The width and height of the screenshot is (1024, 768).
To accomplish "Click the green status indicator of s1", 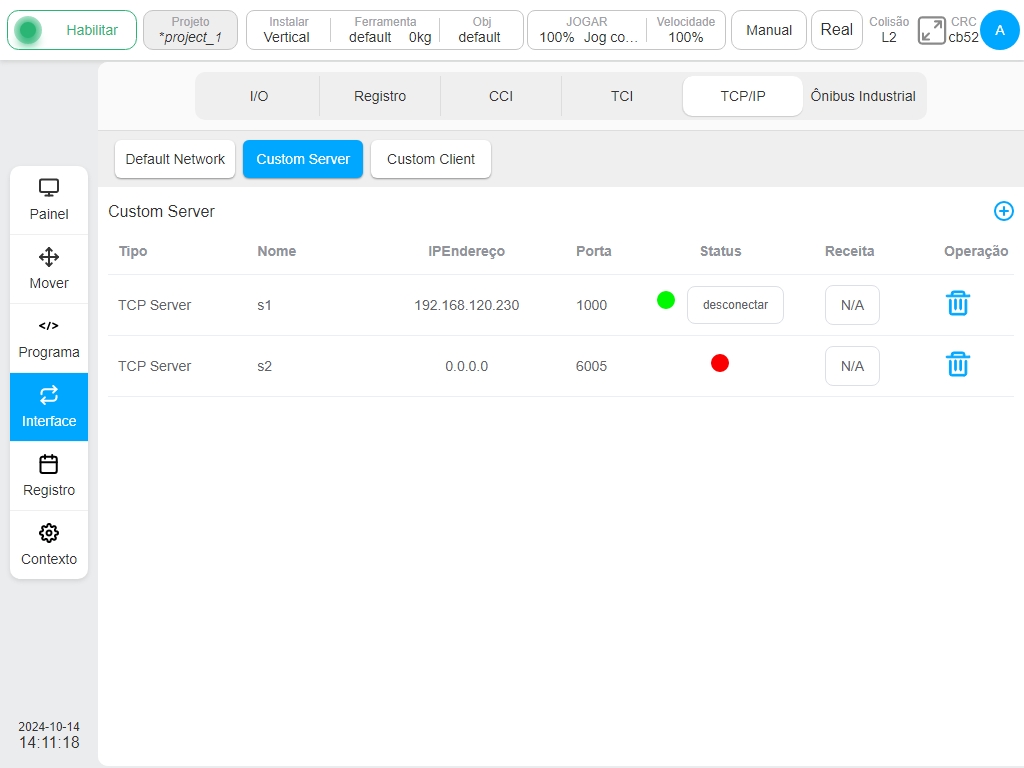I will [665, 300].
